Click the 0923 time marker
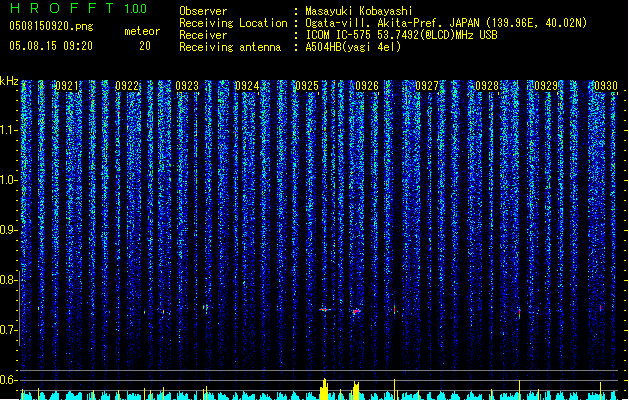629x400 pixels. (187, 86)
